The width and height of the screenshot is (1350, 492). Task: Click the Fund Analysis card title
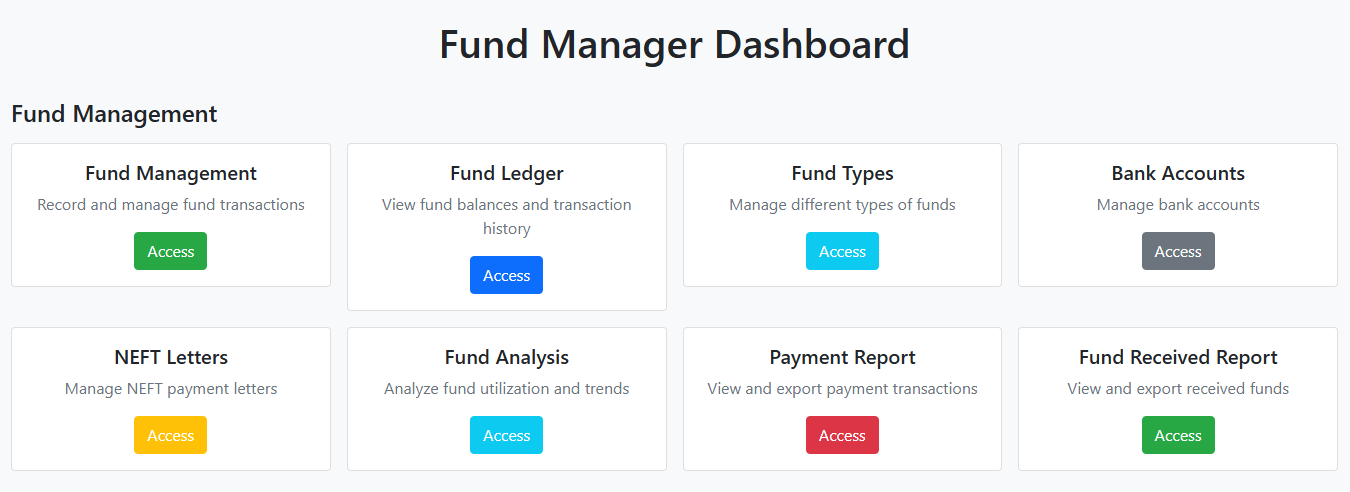click(506, 358)
